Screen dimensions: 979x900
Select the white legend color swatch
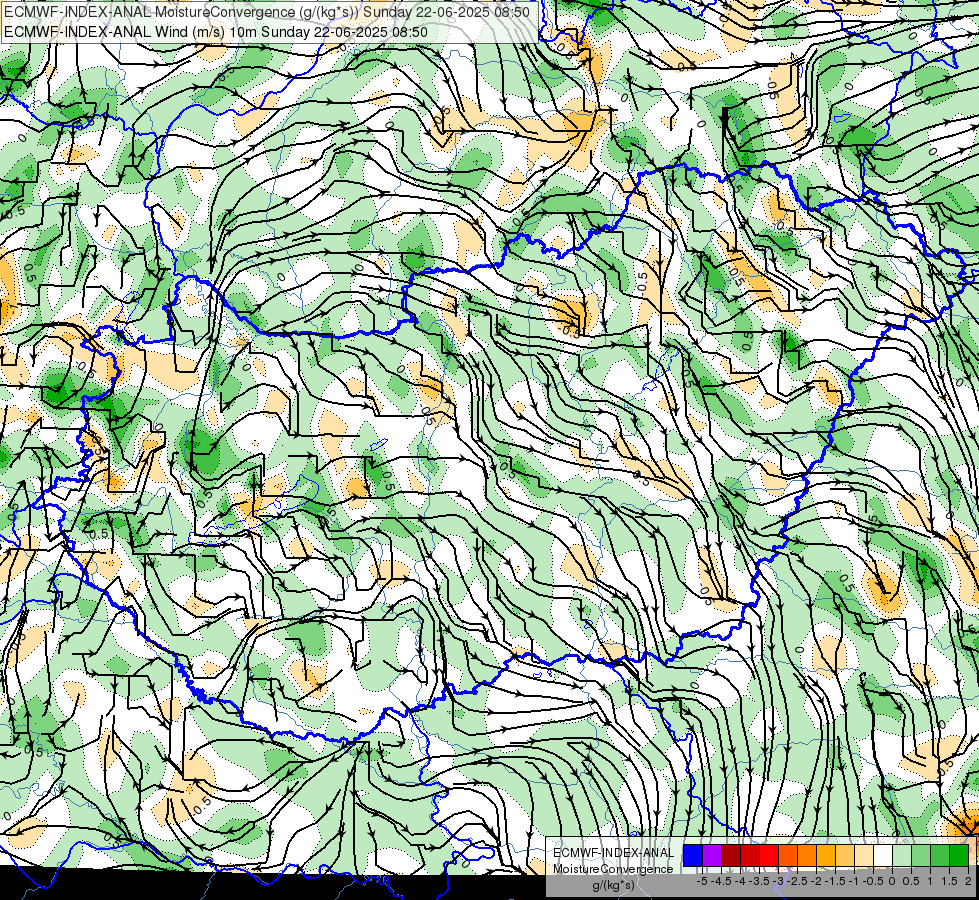[883, 856]
